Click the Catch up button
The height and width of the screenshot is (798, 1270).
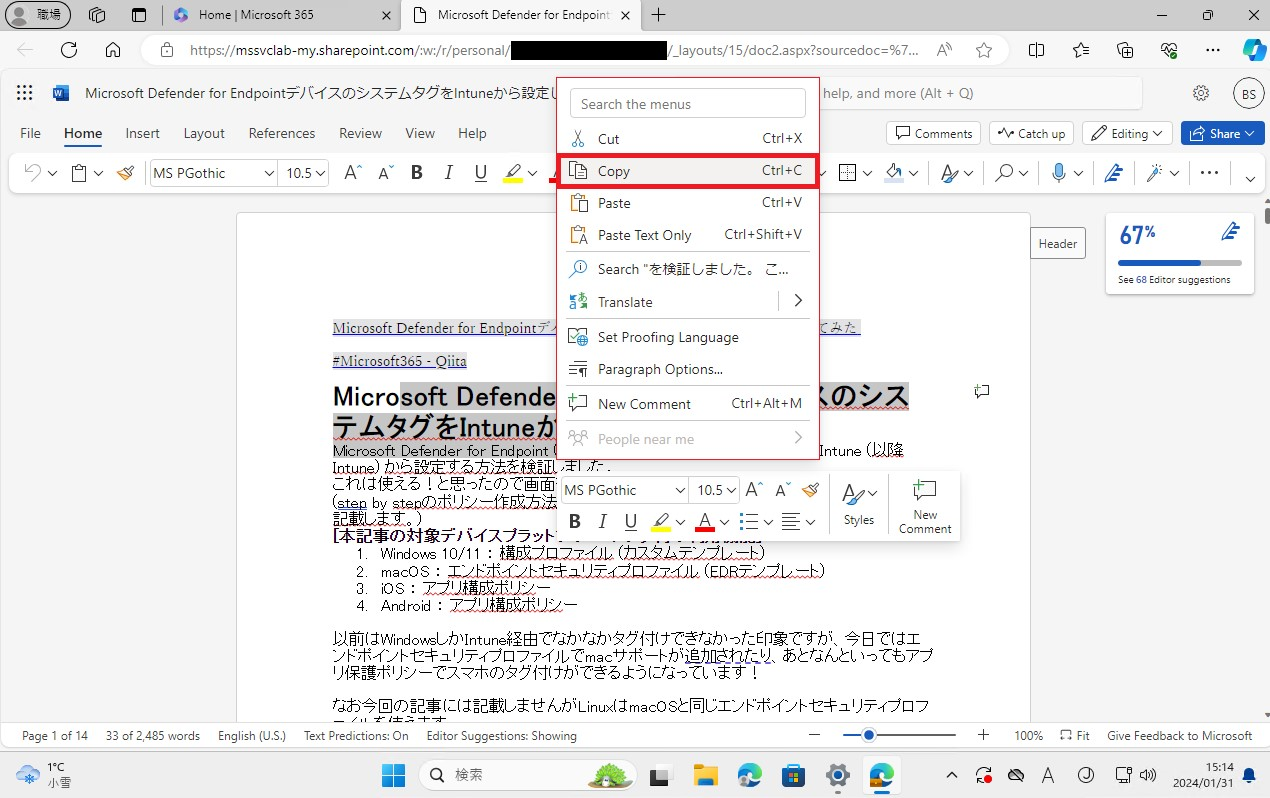coord(1032,133)
